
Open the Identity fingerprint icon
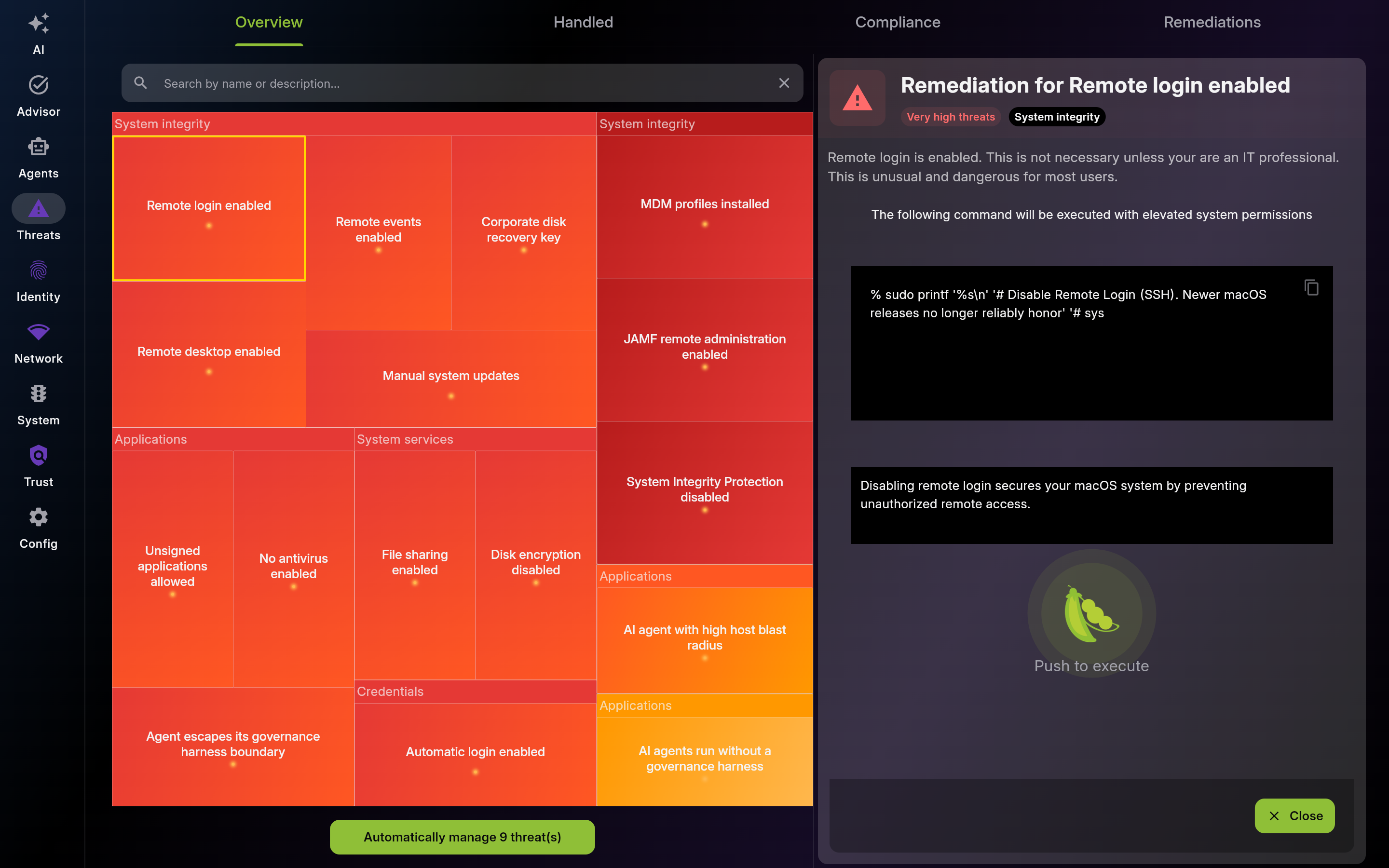(39, 271)
